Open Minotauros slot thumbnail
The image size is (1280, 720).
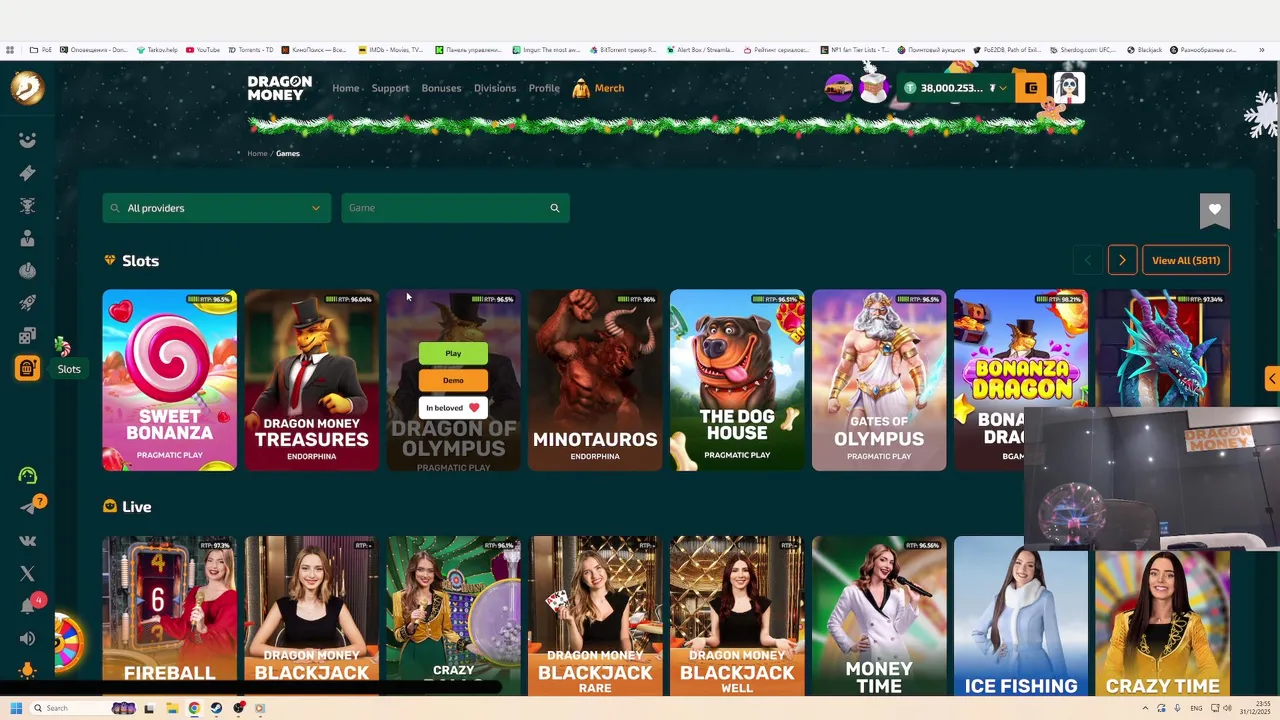tap(595, 380)
